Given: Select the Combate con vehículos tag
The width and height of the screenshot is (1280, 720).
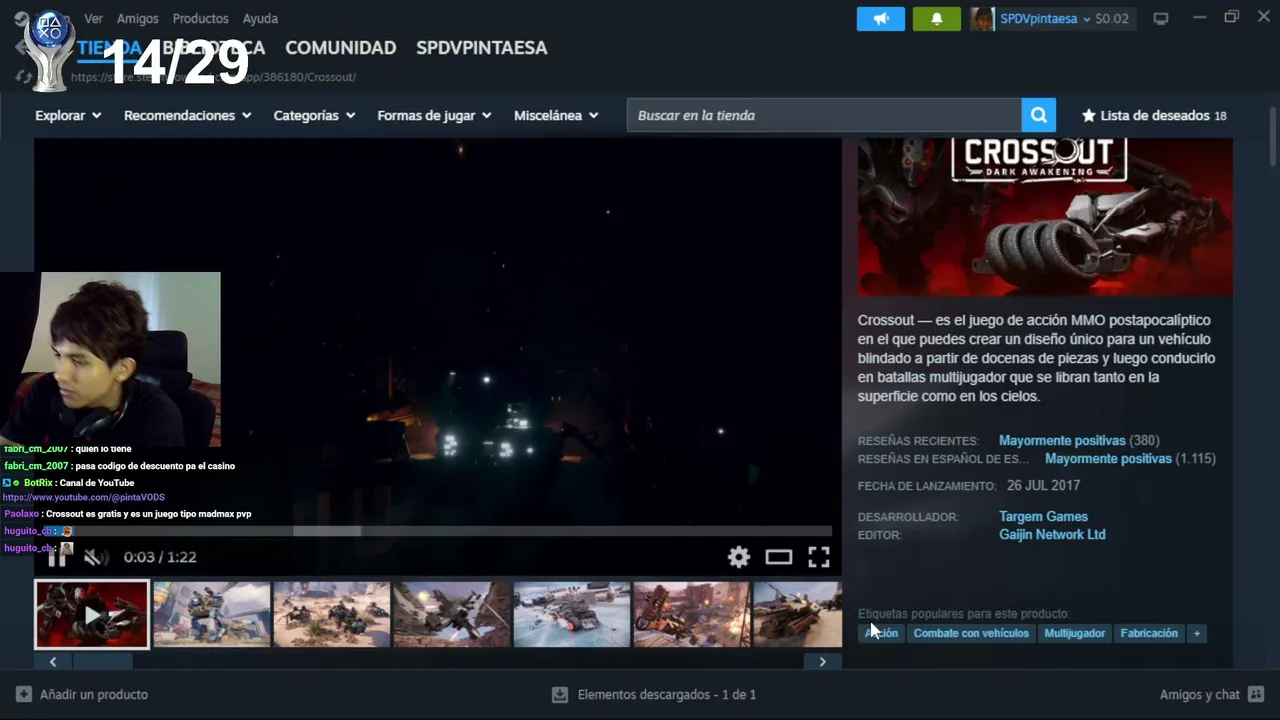Looking at the screenshot, I should tap(971, 633).
